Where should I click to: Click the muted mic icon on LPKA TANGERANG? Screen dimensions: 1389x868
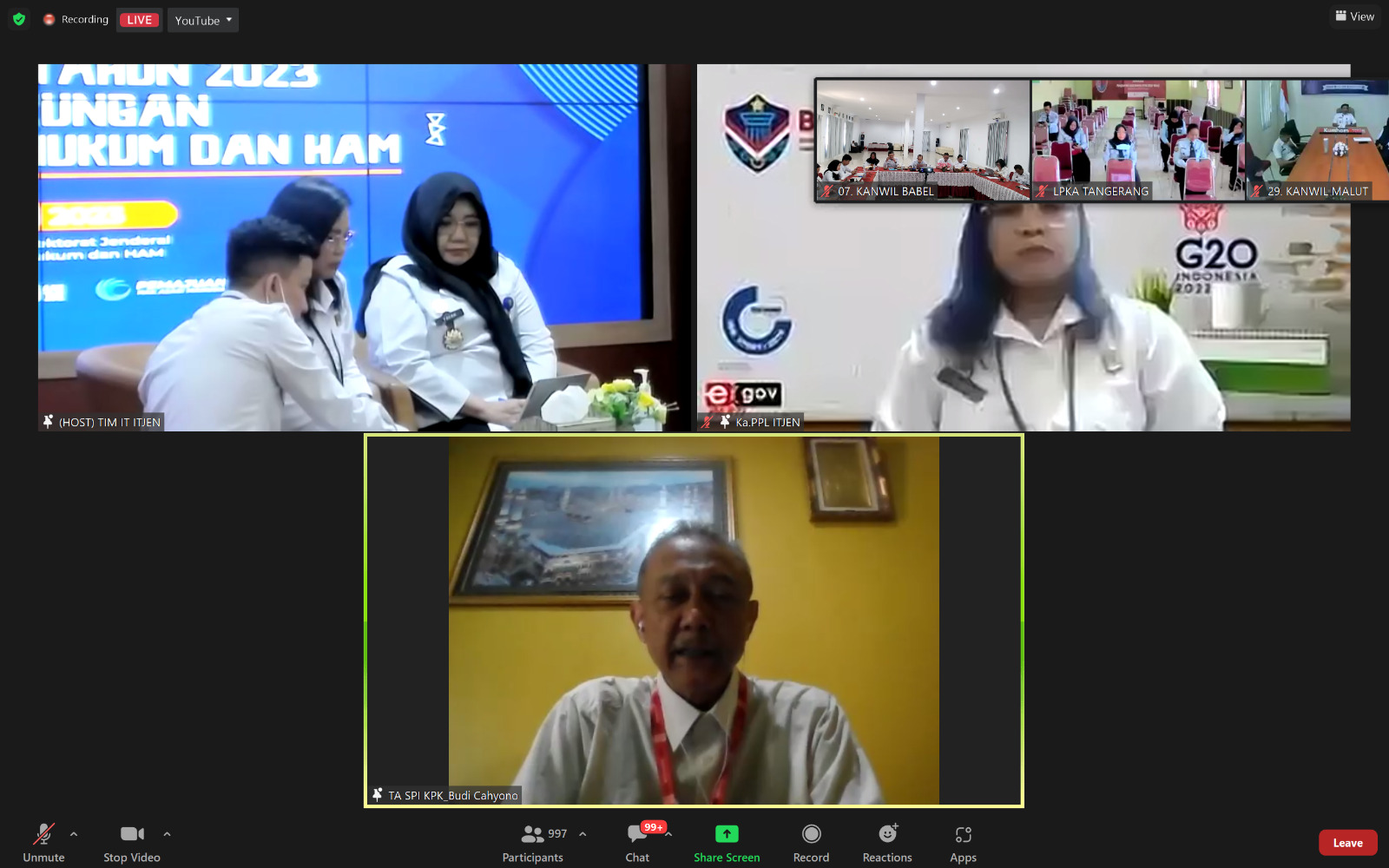click(1042, 191)
